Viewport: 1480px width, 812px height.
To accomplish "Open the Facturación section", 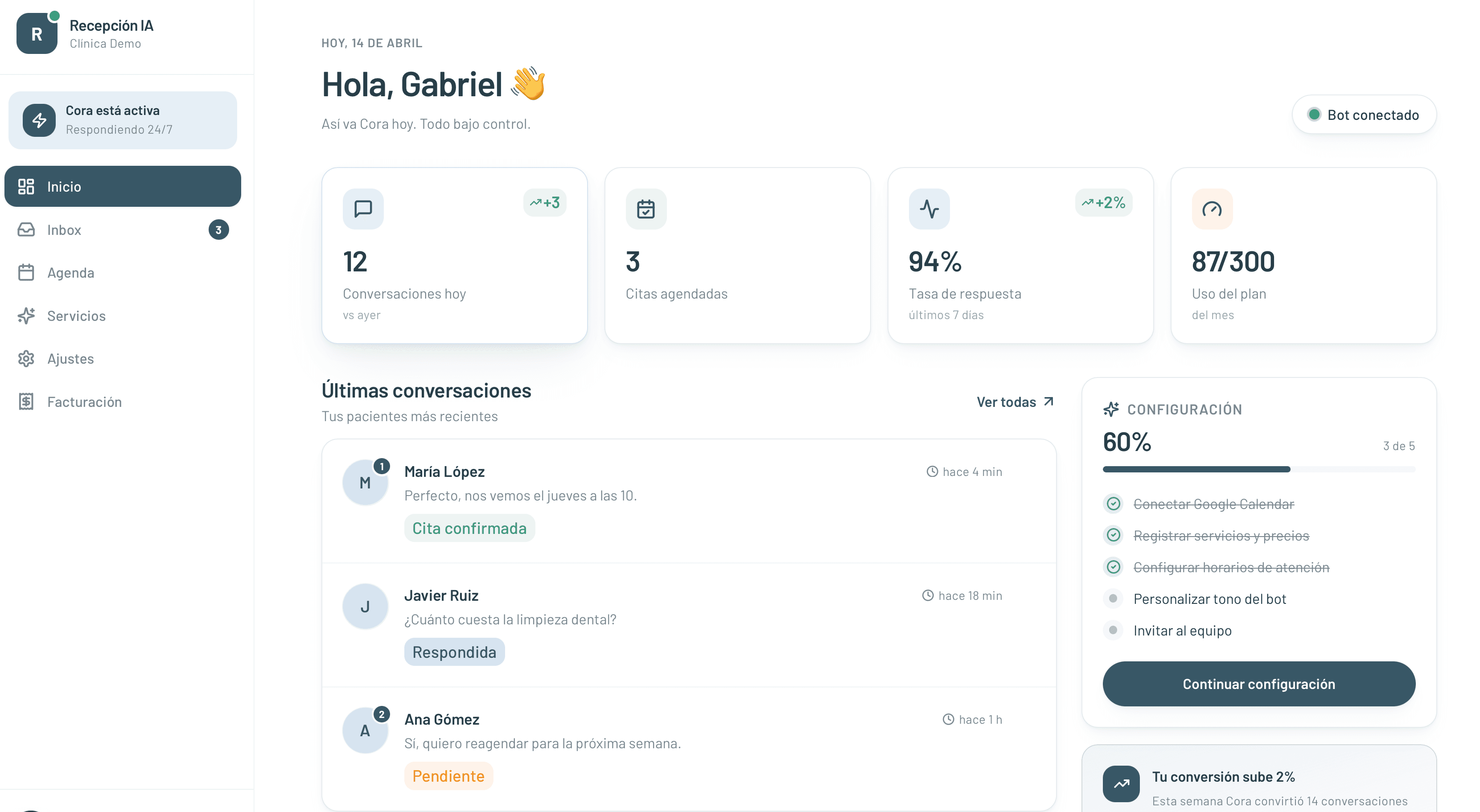I will 123,402.
